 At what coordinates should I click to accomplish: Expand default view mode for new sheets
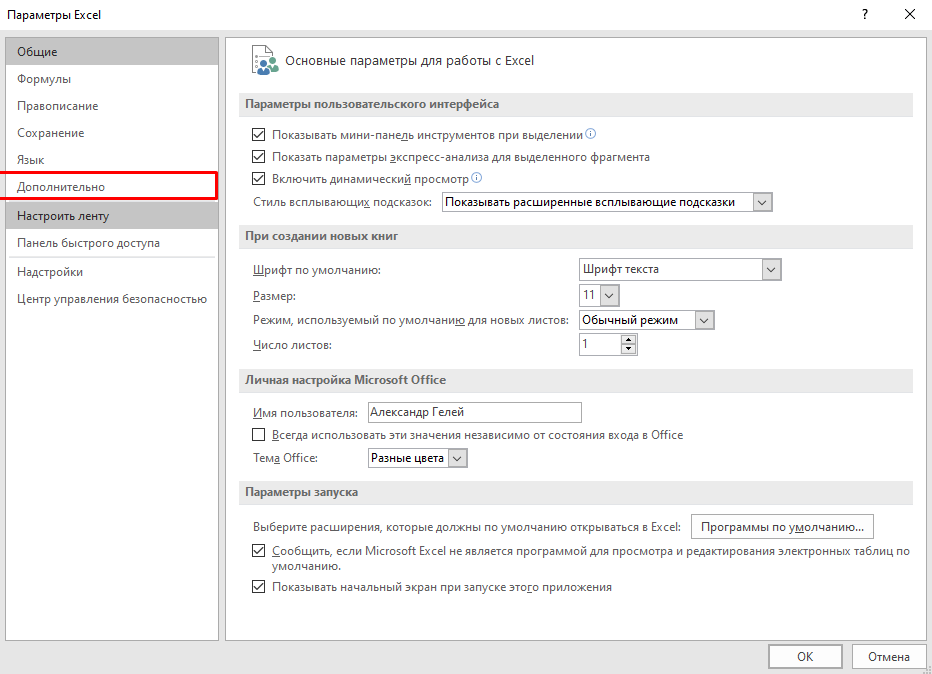pyautogui.click(x=704, y=320)
